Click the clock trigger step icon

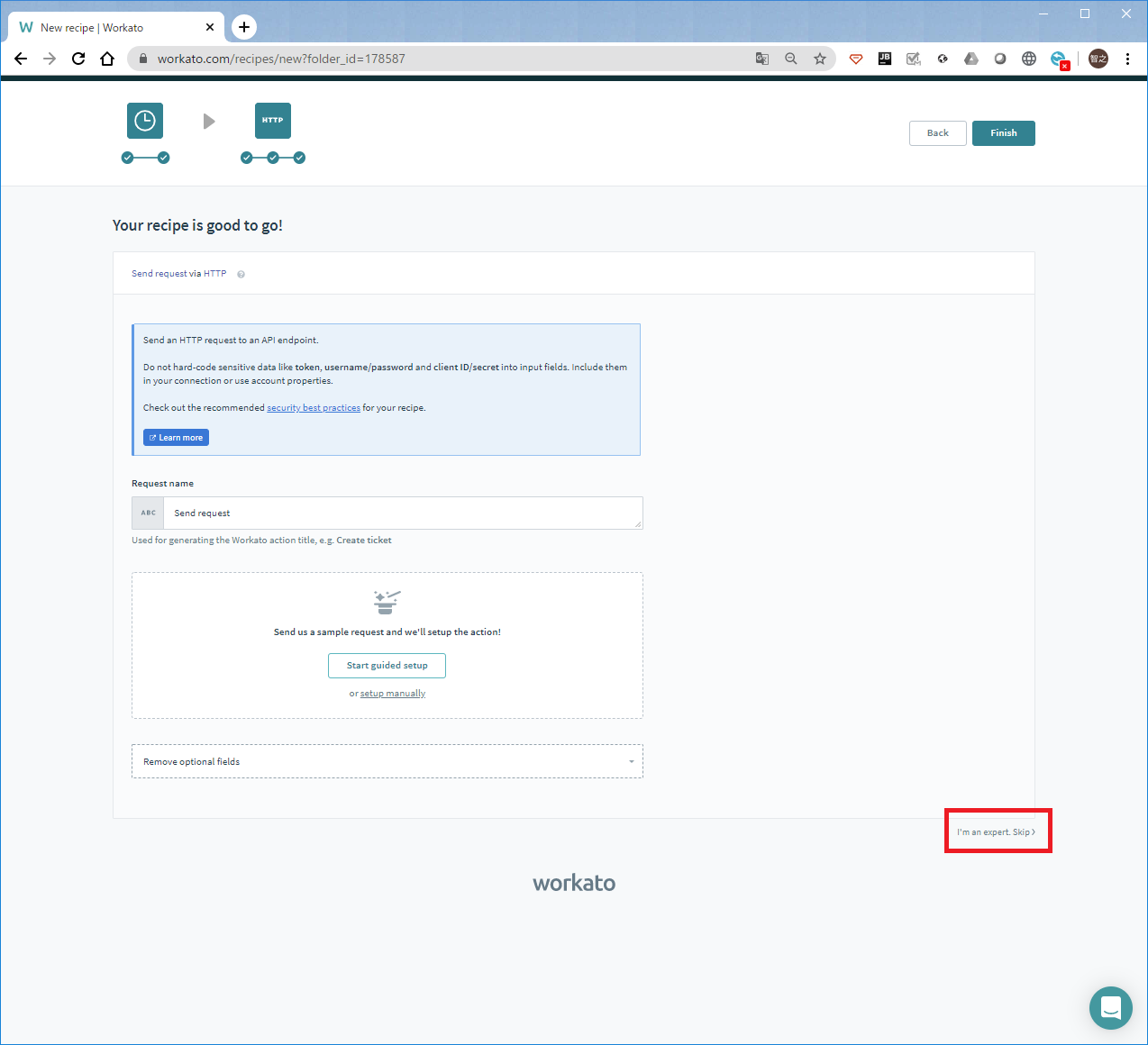pos(145,121)
